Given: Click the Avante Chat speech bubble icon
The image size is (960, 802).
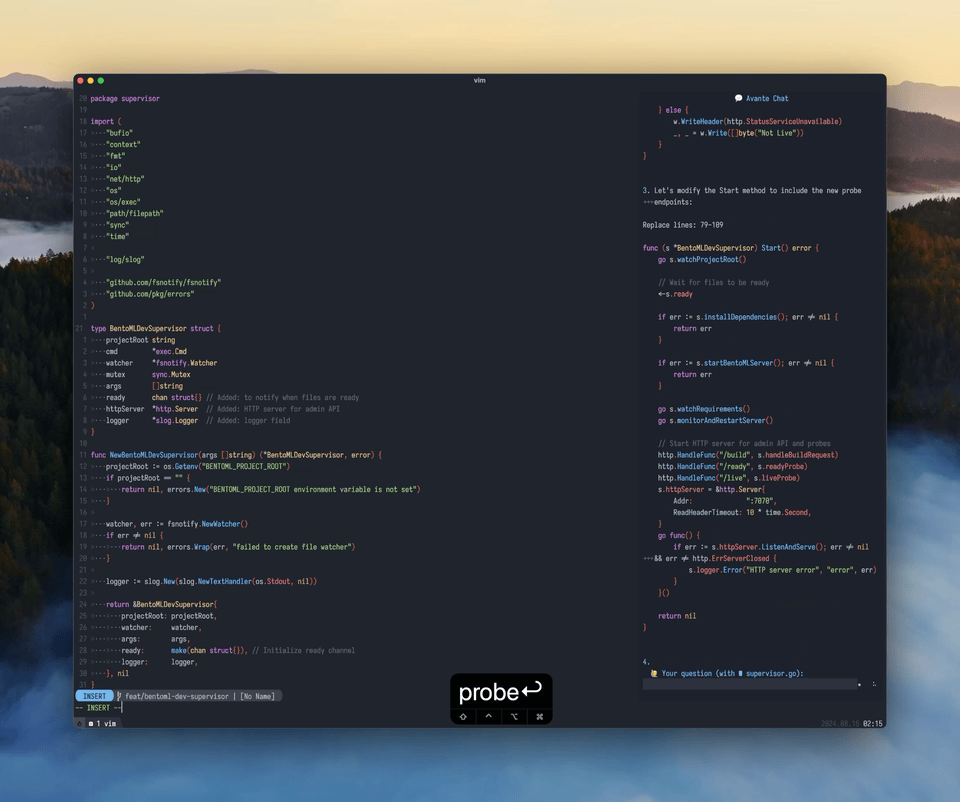Looking at the screenshot, I should click(x=738, y=98).
